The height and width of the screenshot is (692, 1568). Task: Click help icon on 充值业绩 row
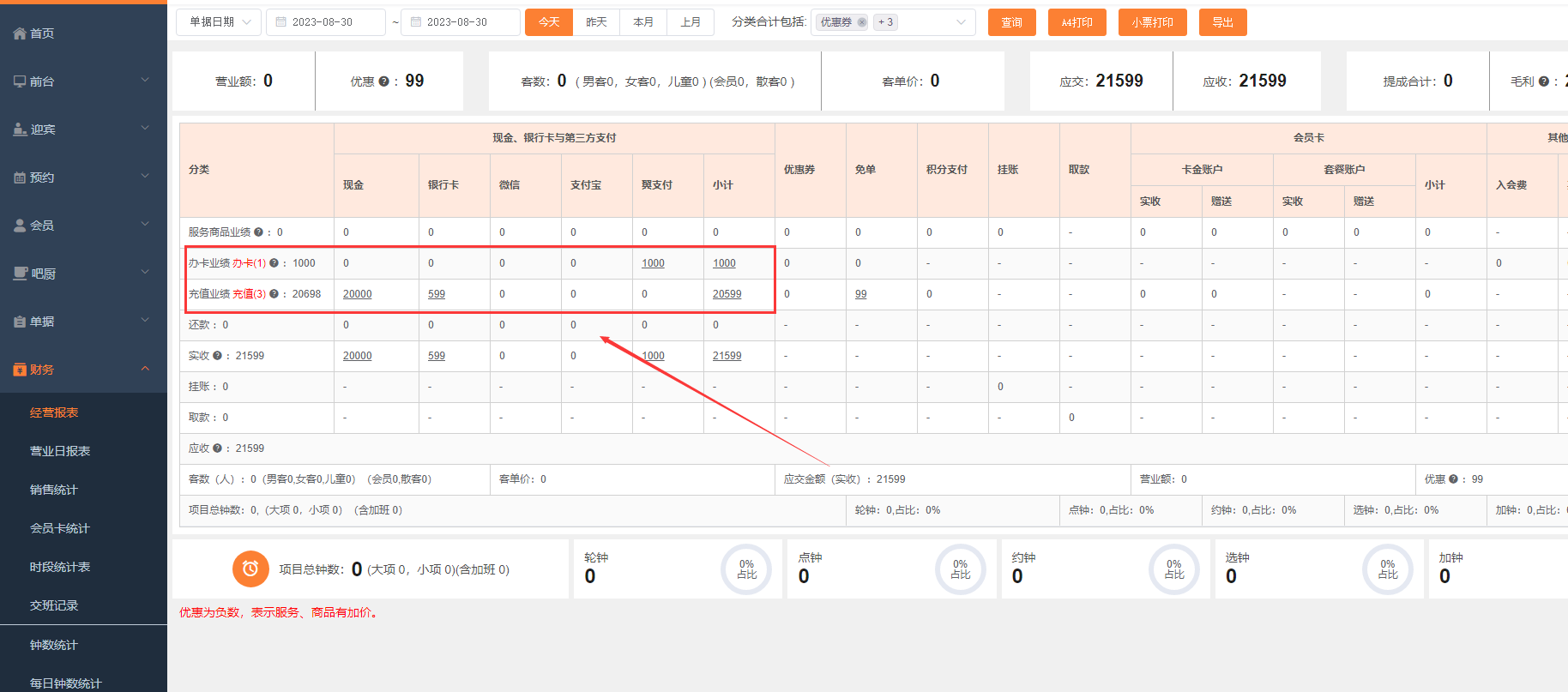click(274, 293)
